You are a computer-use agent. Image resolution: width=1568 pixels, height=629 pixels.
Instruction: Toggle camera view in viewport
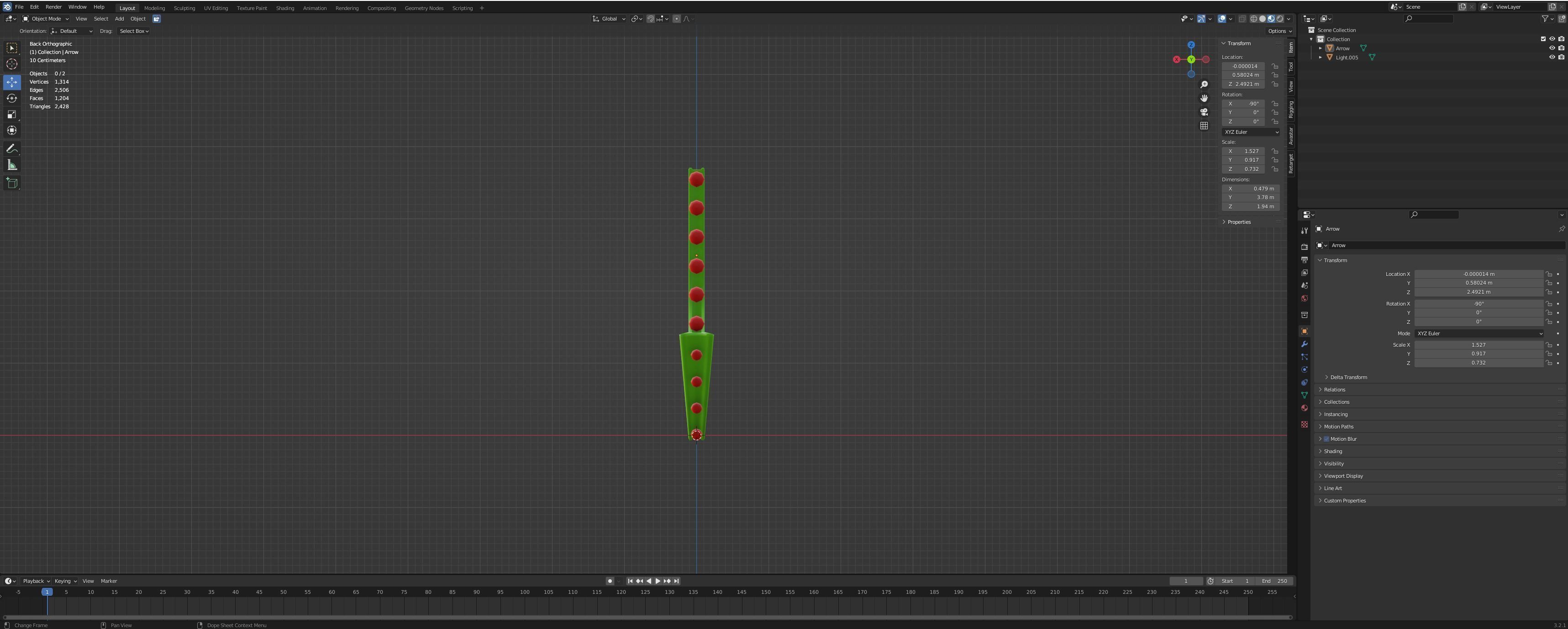[1203, 112]
